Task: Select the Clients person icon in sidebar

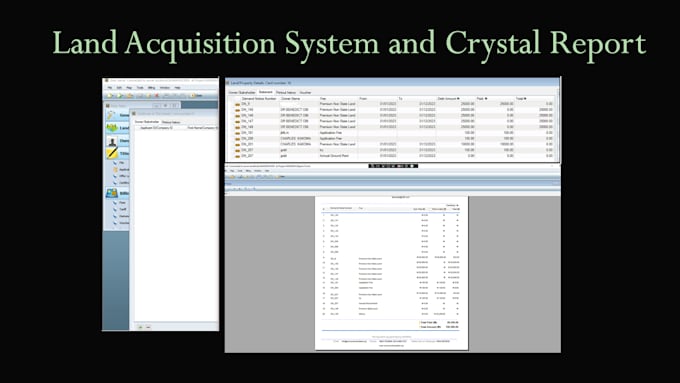Action: coord(112,141)
